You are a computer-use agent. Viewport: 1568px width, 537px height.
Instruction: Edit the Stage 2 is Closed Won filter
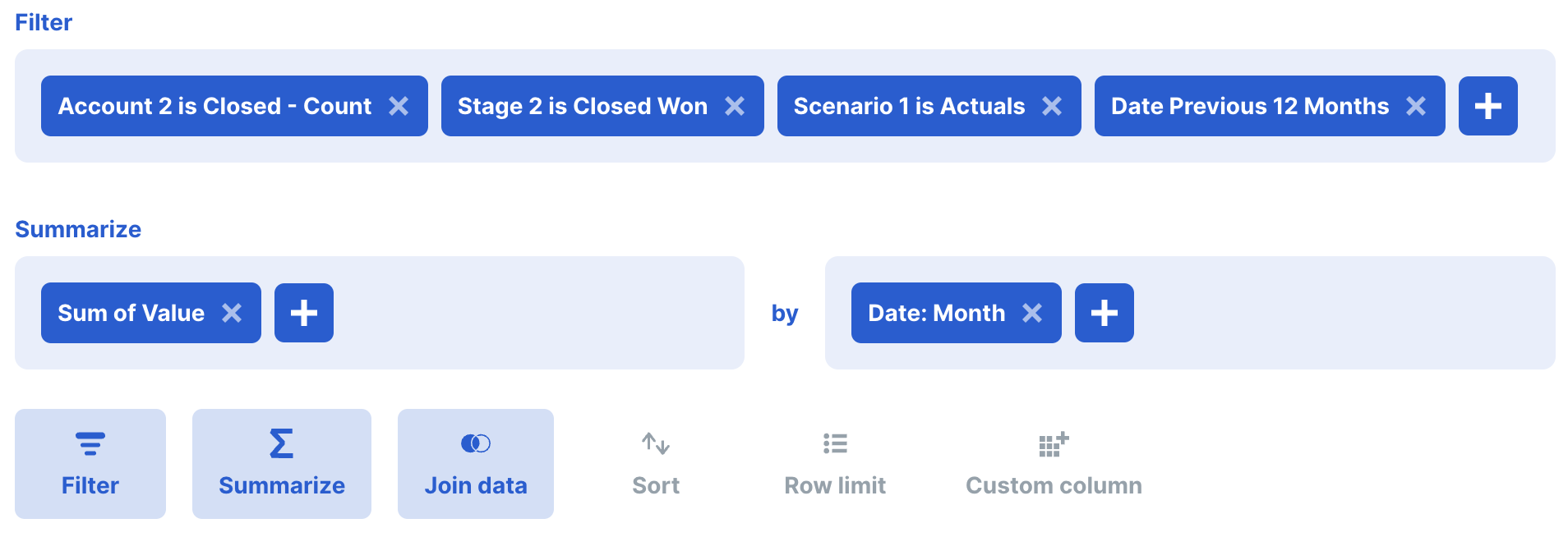[582, 106]
